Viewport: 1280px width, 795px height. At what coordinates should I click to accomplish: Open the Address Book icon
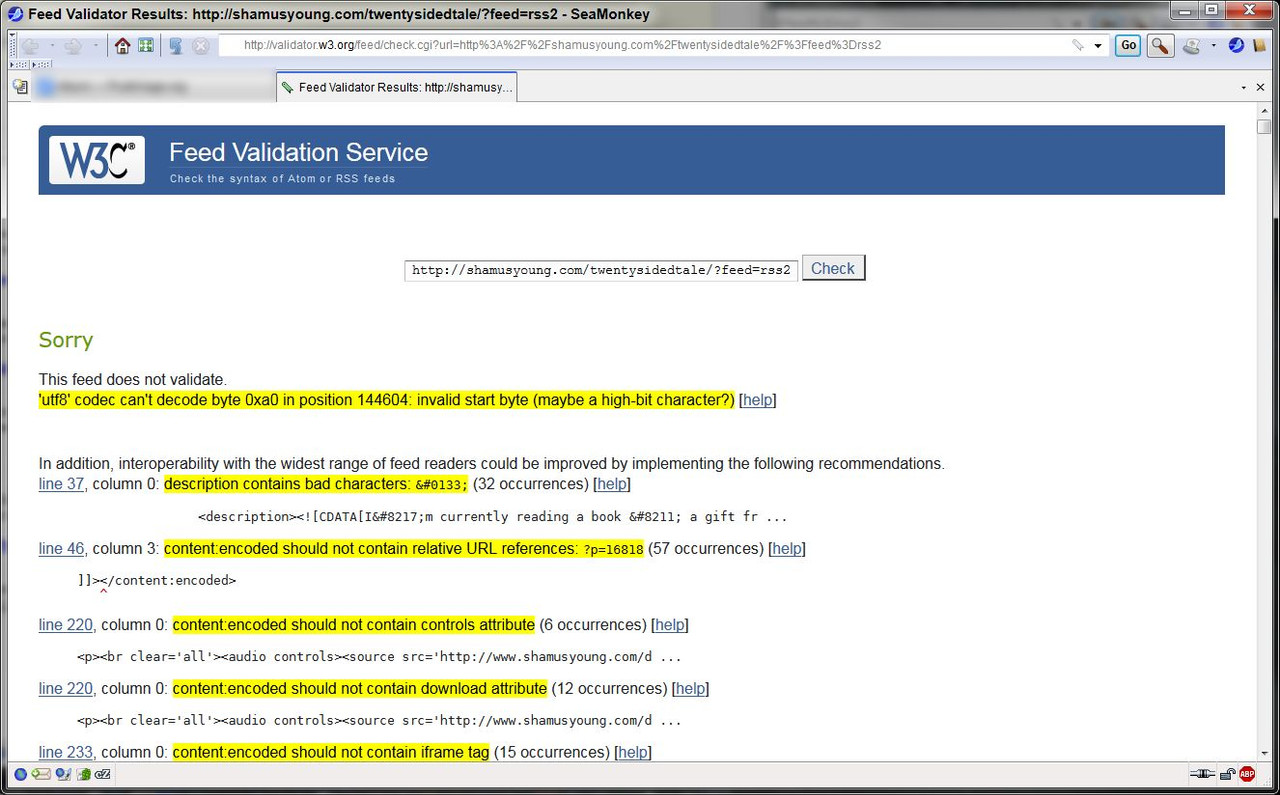pyautogui.click(x=83, y=774)
